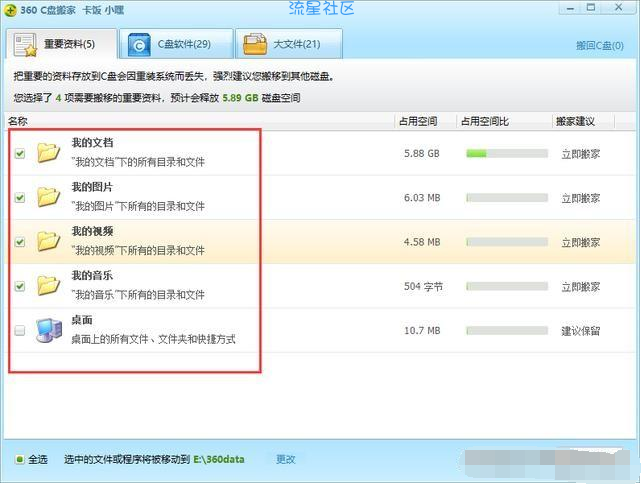This screenshot has width=641, height=484.
Task: Click the 占用空间比 column header
Action: (x=485, y=121)
